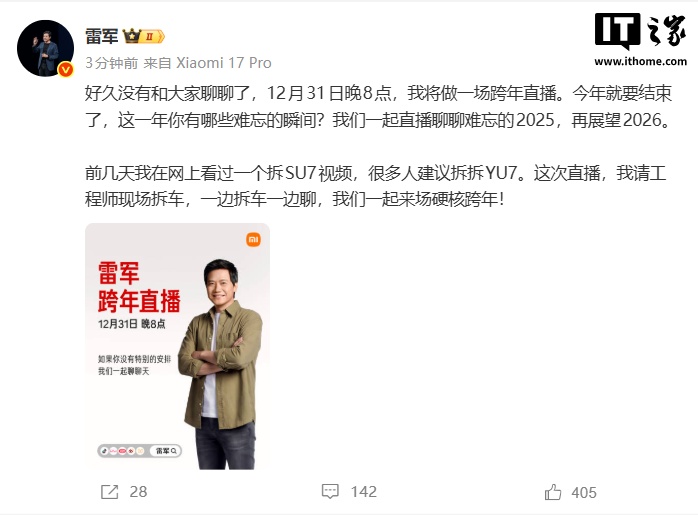Click the orange verified V badge
Screen dimensions: 698x515
click(x=66, y=69)
